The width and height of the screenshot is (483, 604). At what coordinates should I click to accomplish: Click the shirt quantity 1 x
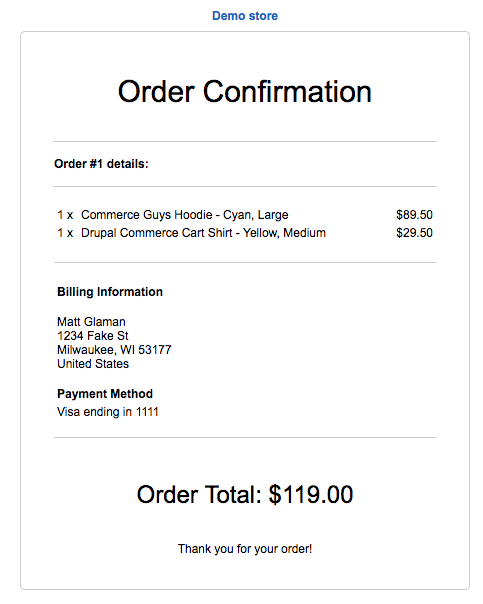pos(65,233)
